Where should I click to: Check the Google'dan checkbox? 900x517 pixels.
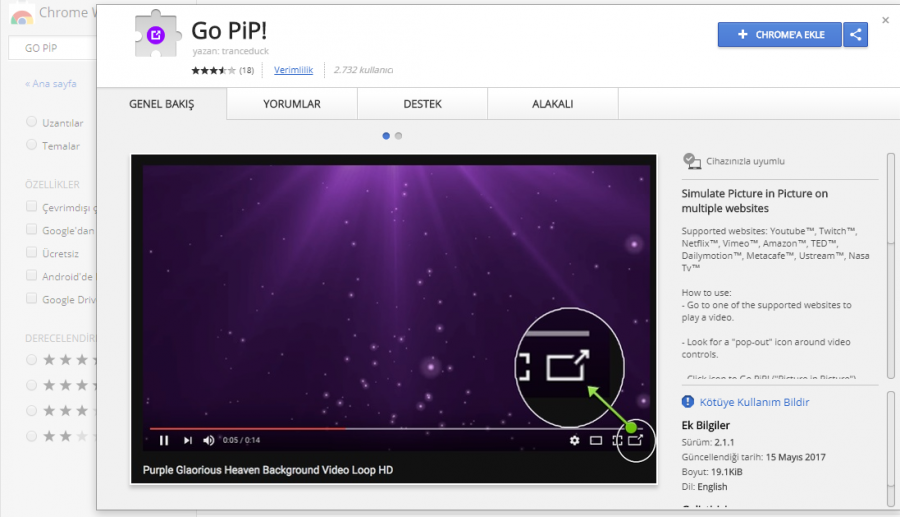32,230
